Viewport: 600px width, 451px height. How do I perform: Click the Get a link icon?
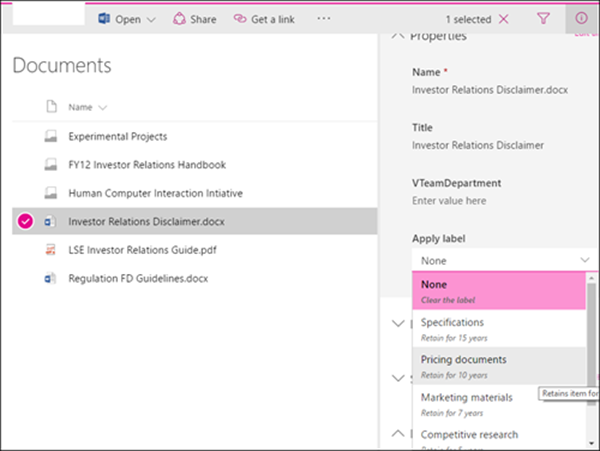(x=240, y=19)
